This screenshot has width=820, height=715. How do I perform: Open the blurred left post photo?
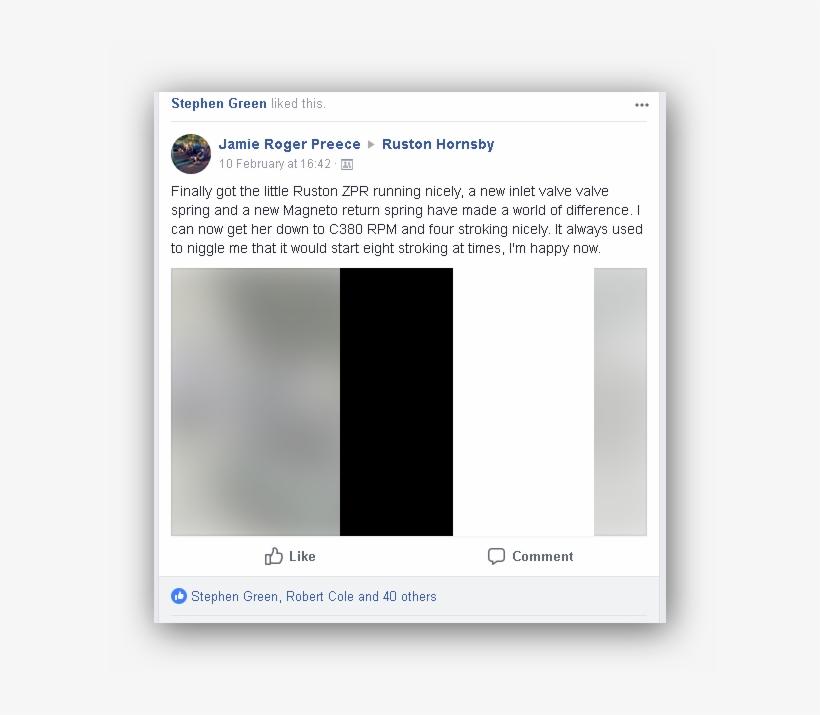click(255, 402)
